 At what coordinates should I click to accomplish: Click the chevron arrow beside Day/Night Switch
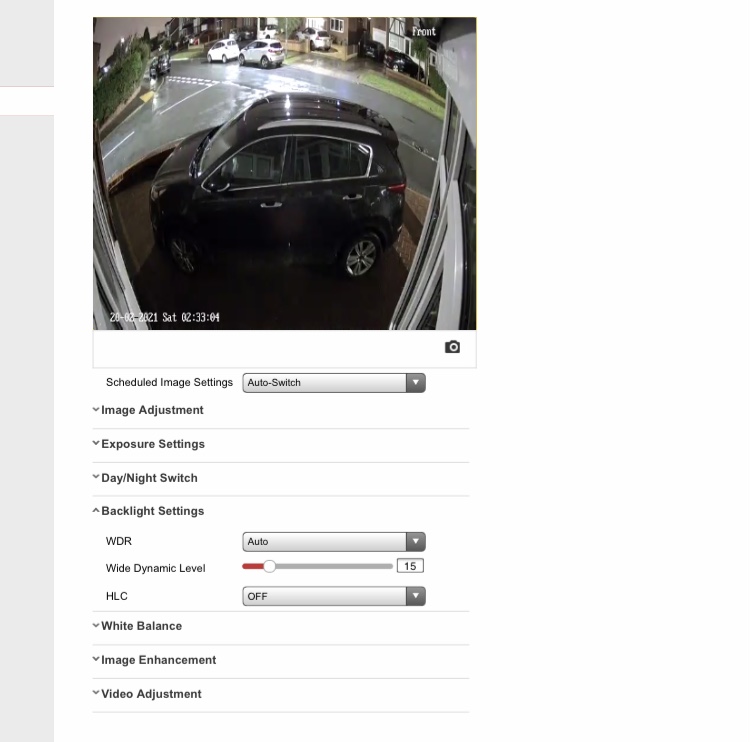[96, 478]
